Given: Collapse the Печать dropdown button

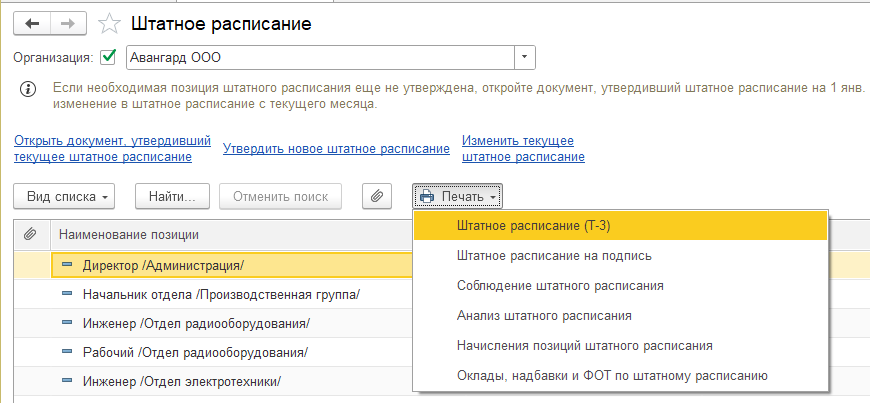Looking at the screenshot, I should click(x=458, y=197).
